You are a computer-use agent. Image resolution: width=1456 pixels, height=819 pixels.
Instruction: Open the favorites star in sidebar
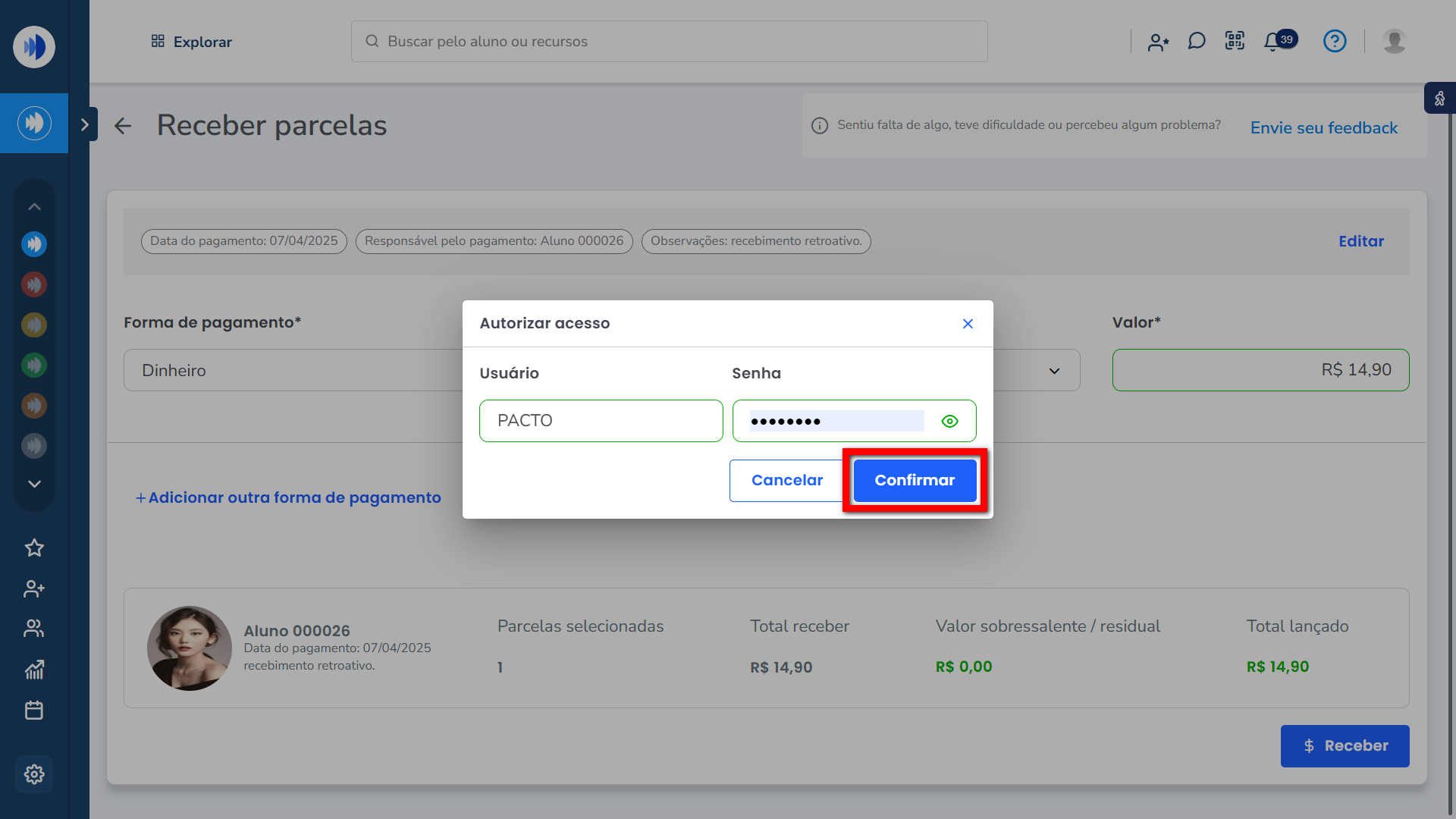point(34,548)
